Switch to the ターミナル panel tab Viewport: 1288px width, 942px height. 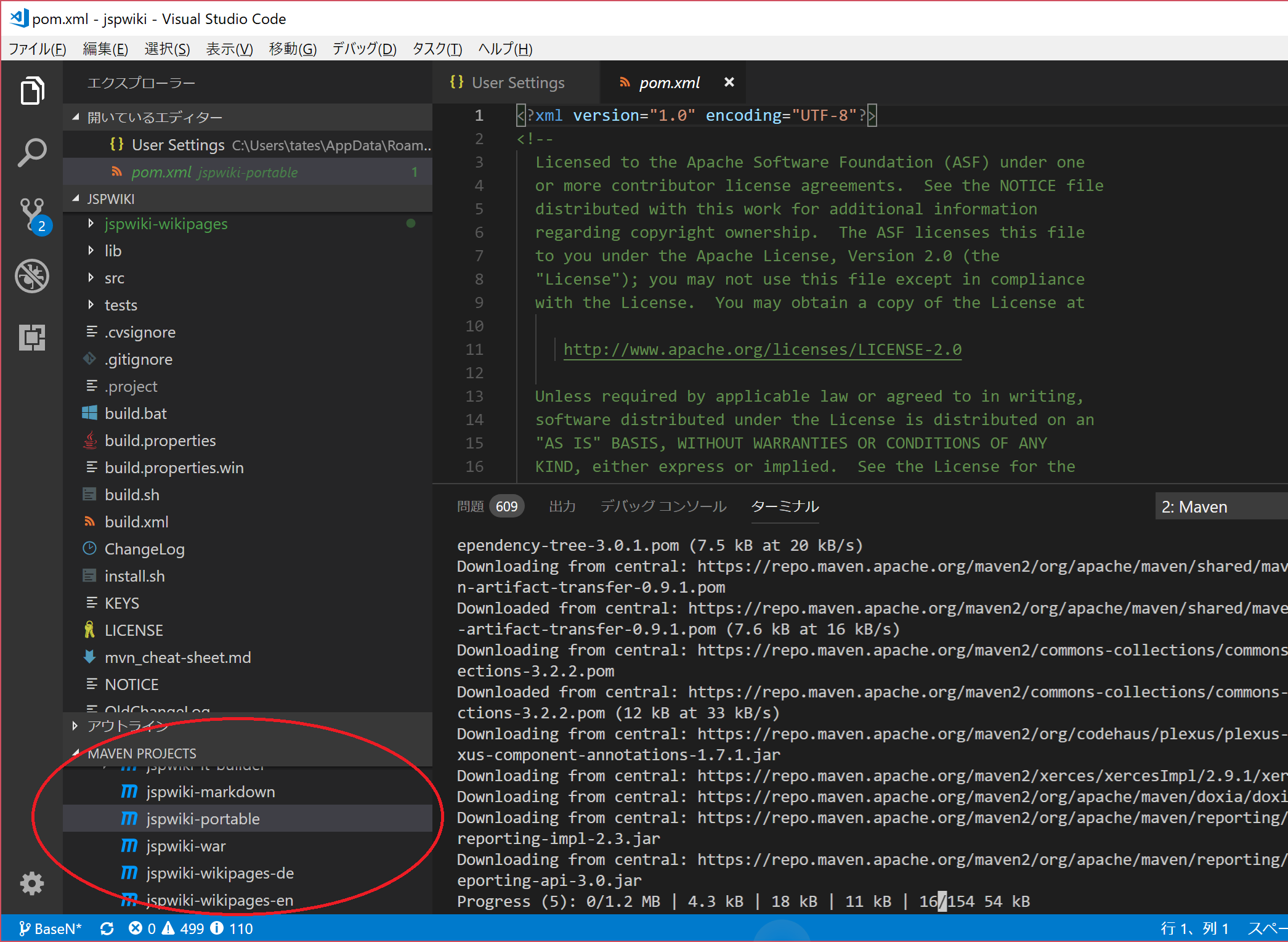(785, 506)
